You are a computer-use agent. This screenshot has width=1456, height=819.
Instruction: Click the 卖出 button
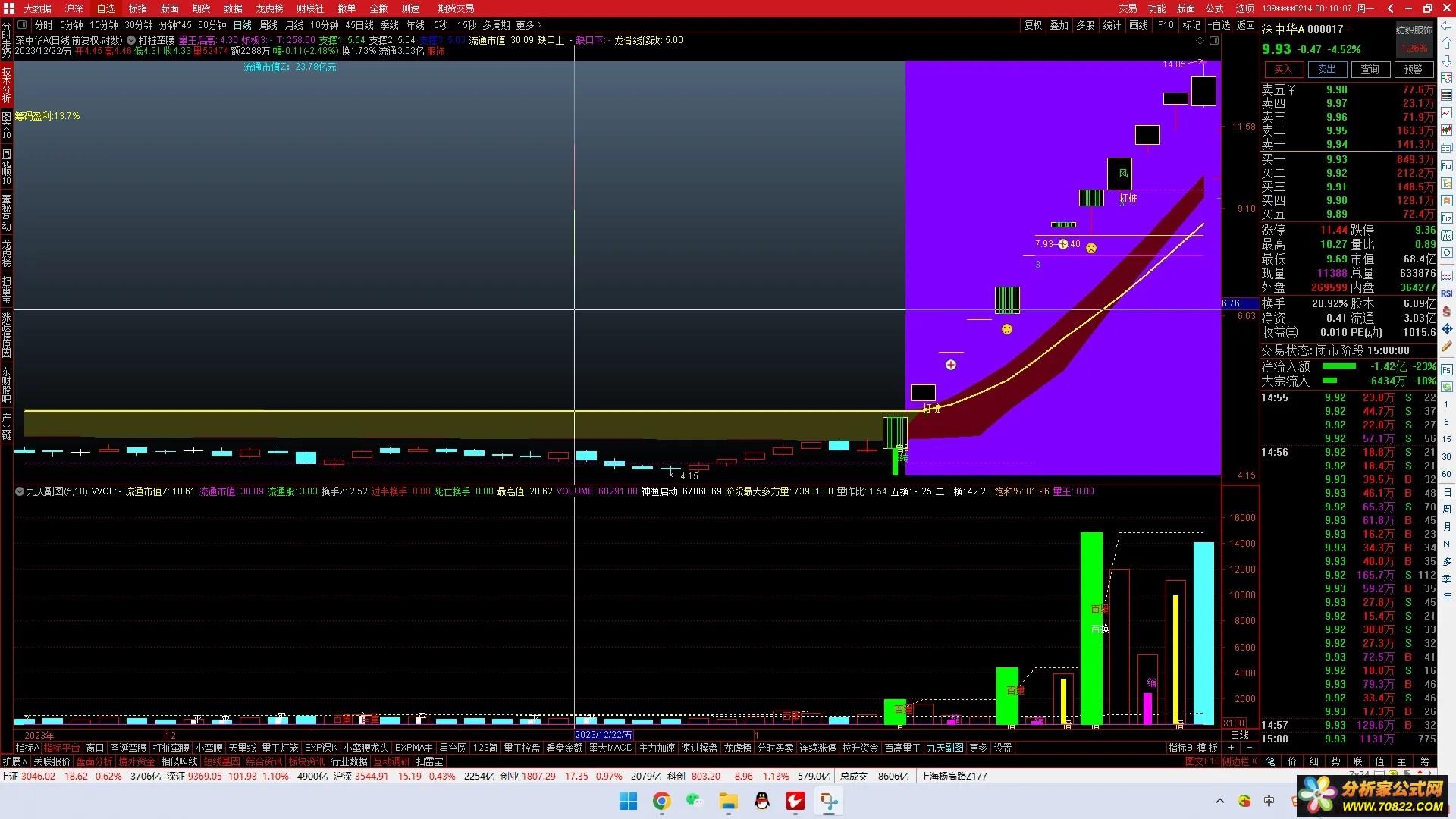coord(1326,69)
